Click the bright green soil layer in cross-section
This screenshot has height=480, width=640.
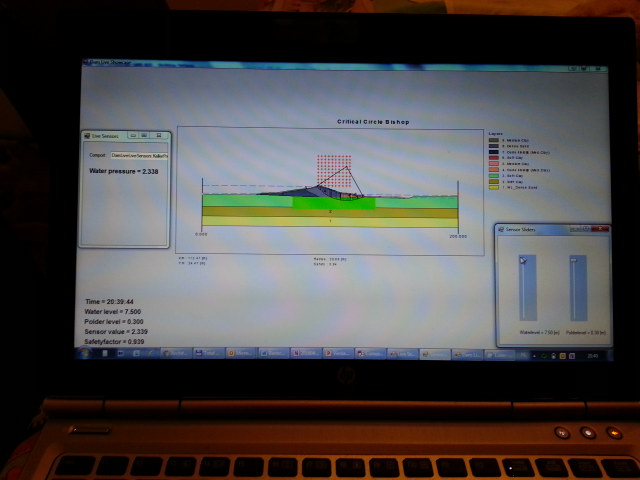coord(333,202)
